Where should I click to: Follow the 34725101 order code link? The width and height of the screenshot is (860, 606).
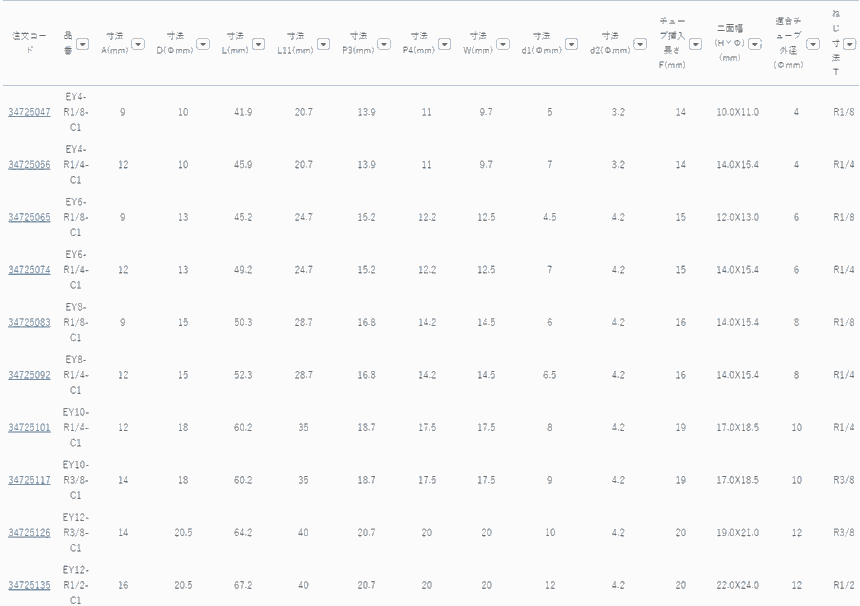[29, 427]
